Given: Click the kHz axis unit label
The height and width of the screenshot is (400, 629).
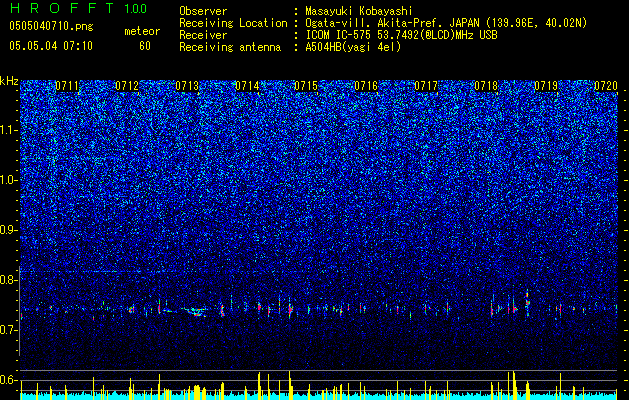Looking at the screenshot, I should click(9, 81).
